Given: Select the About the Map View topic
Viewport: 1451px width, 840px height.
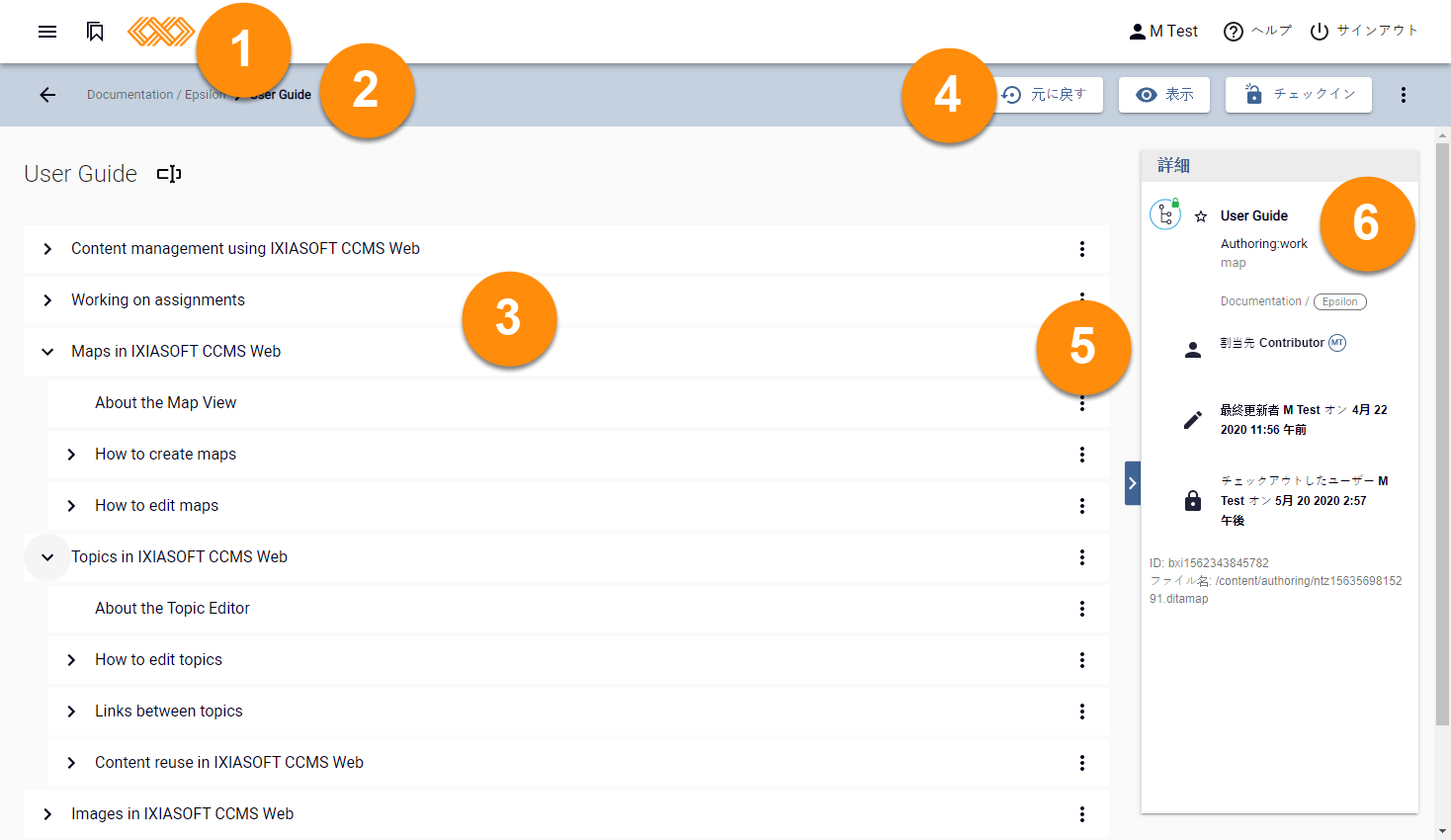Looking at the screenshot, I should point(165,403).
